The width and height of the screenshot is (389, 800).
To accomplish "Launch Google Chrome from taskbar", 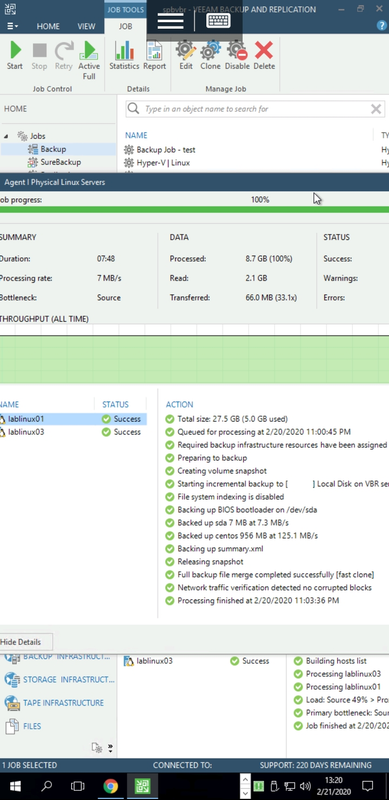I will [110, 786].
